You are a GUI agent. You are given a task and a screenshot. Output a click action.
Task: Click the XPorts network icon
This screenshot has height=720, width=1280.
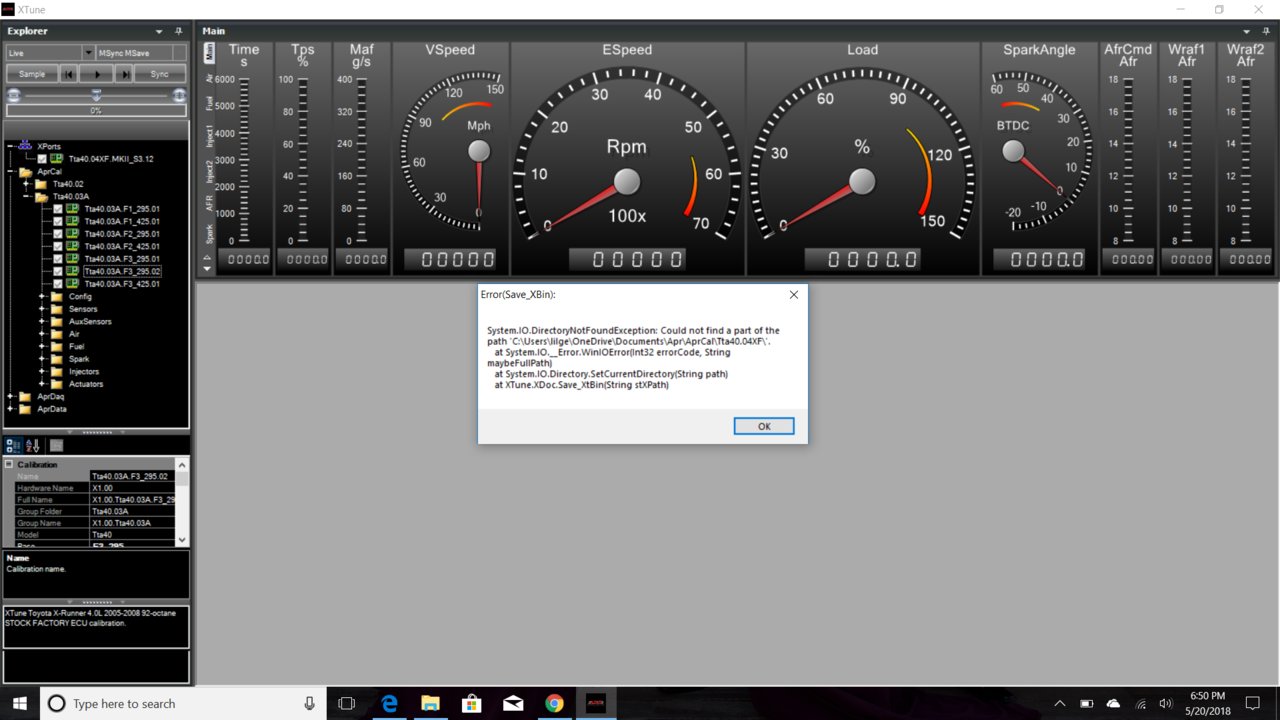pyautogui.click(x=26, y=146)
